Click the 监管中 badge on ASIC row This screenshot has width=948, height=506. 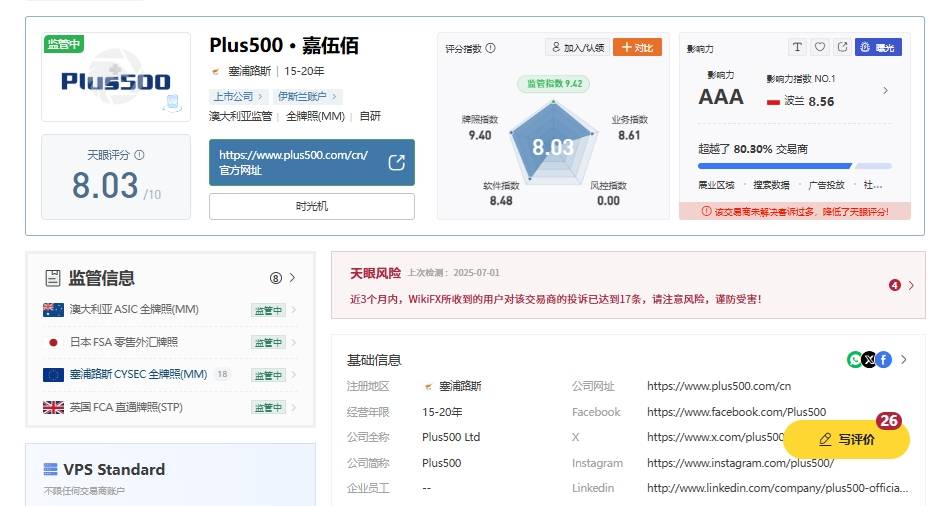click(268, 310)
